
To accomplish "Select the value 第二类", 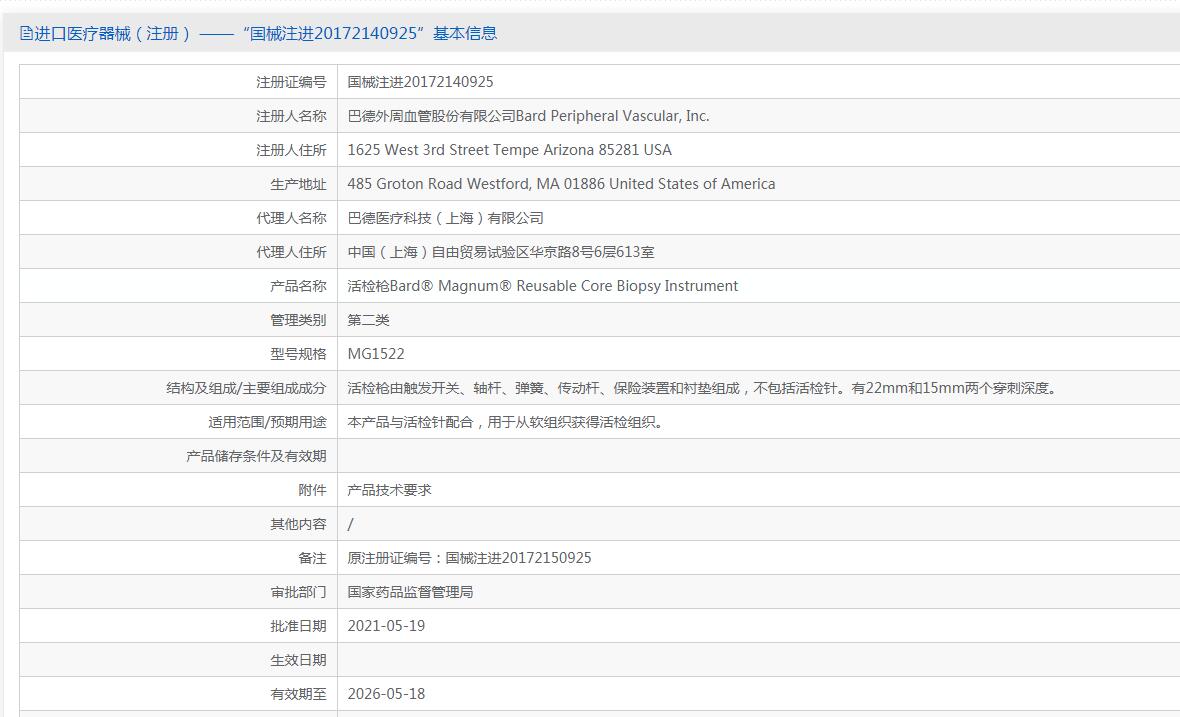I will [x=368, y=320].
